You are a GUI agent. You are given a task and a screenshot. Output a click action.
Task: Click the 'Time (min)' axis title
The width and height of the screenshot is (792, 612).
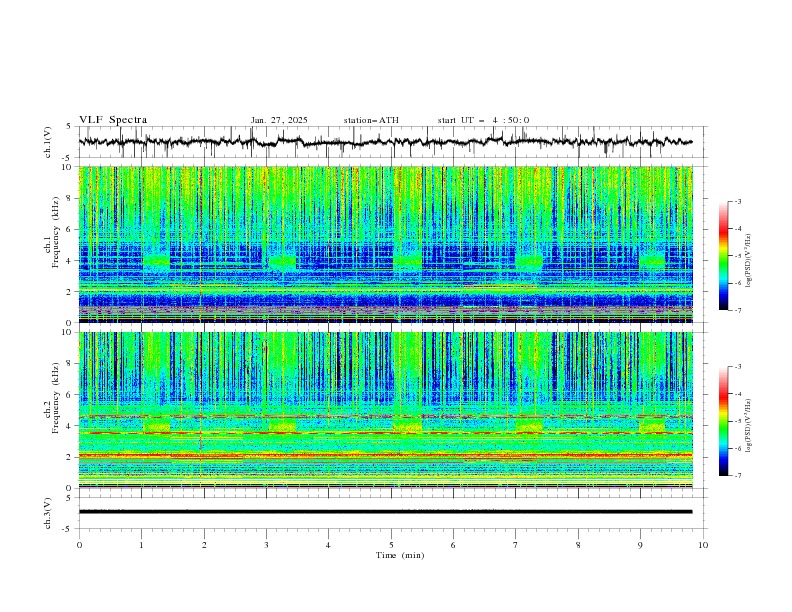(400, 555)
